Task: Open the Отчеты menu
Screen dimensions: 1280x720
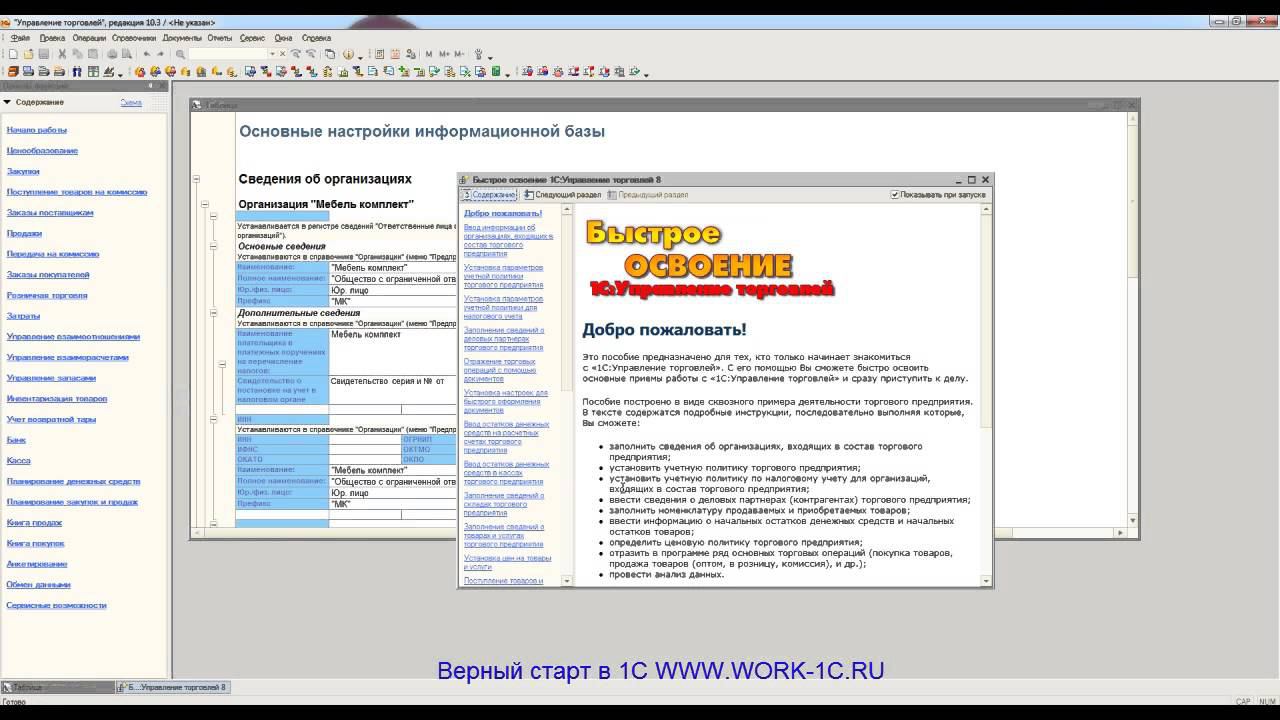Action: [x=220, y=38]
